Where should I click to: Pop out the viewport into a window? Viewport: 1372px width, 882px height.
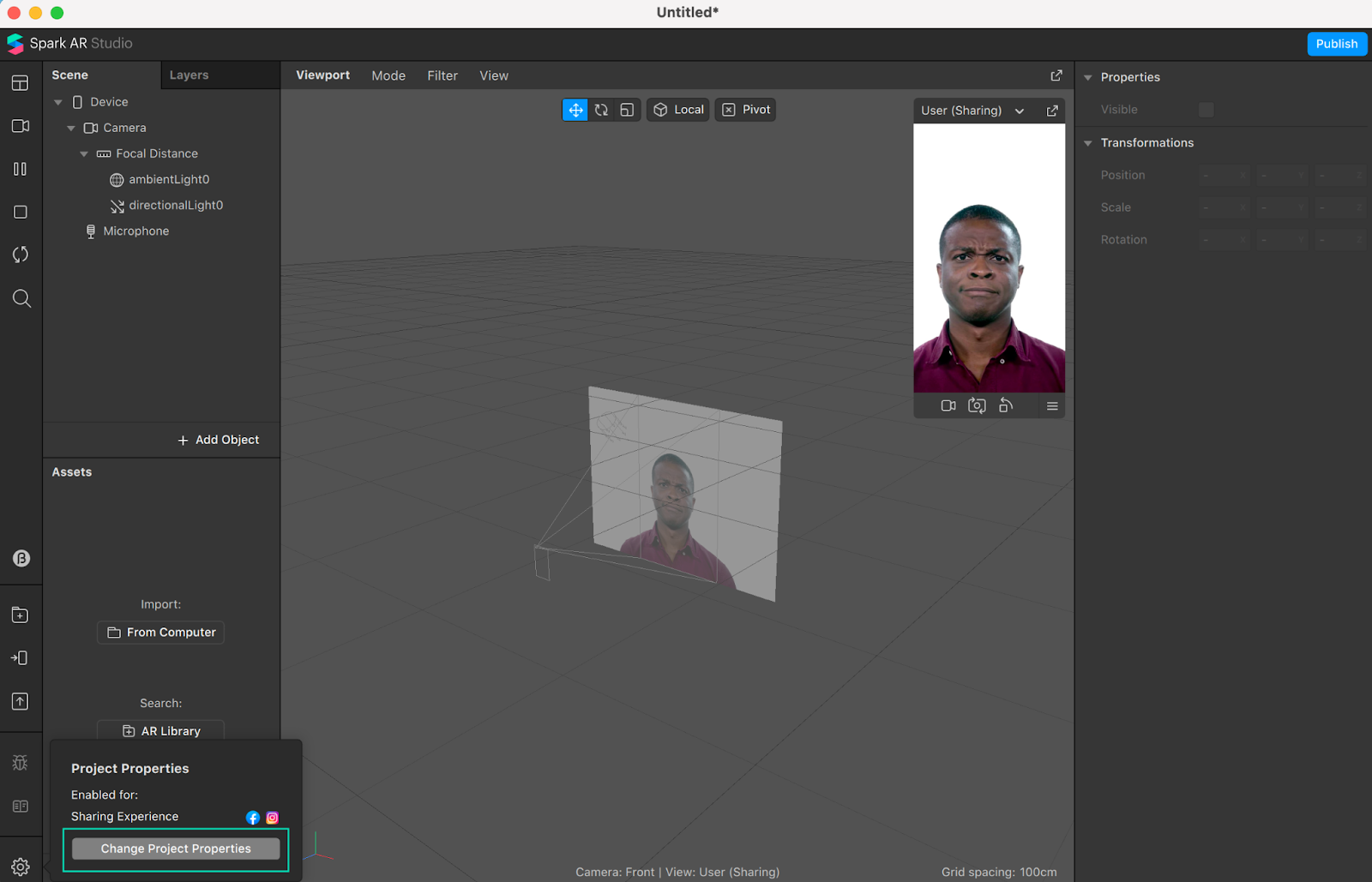coord(1056,75)
